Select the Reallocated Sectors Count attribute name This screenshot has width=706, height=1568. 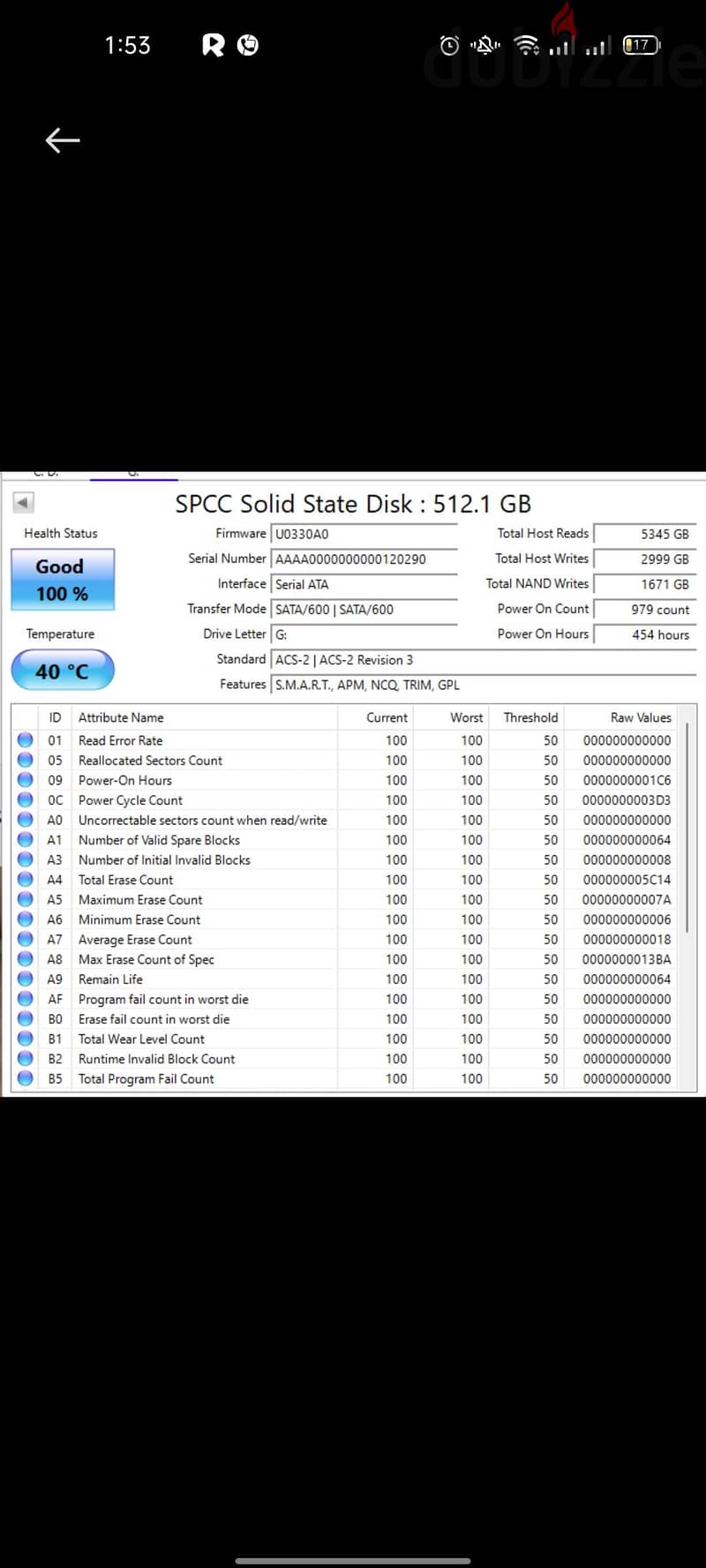point(150,760)
